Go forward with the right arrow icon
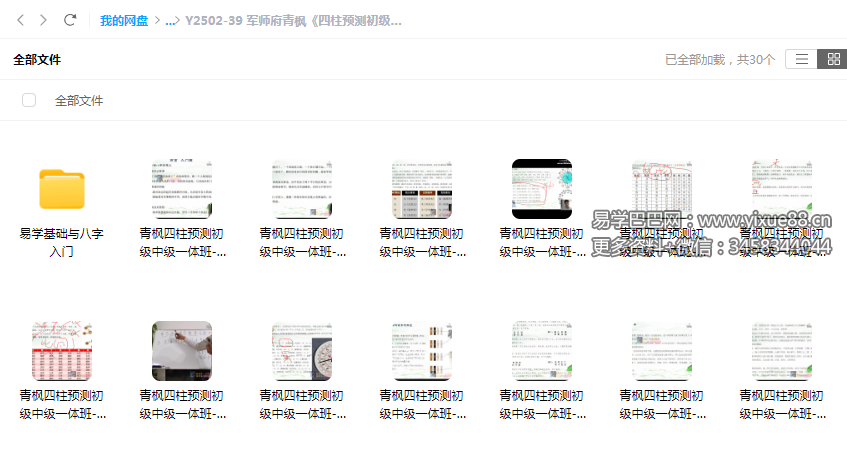 (x=43, y=21)
